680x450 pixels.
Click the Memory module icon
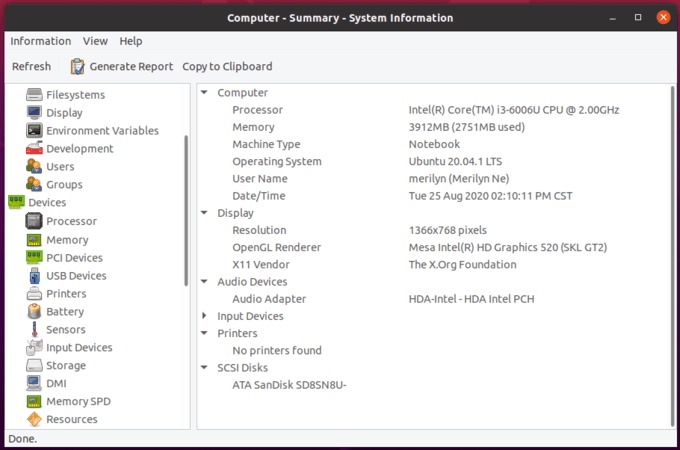click(x=34, y=240)
